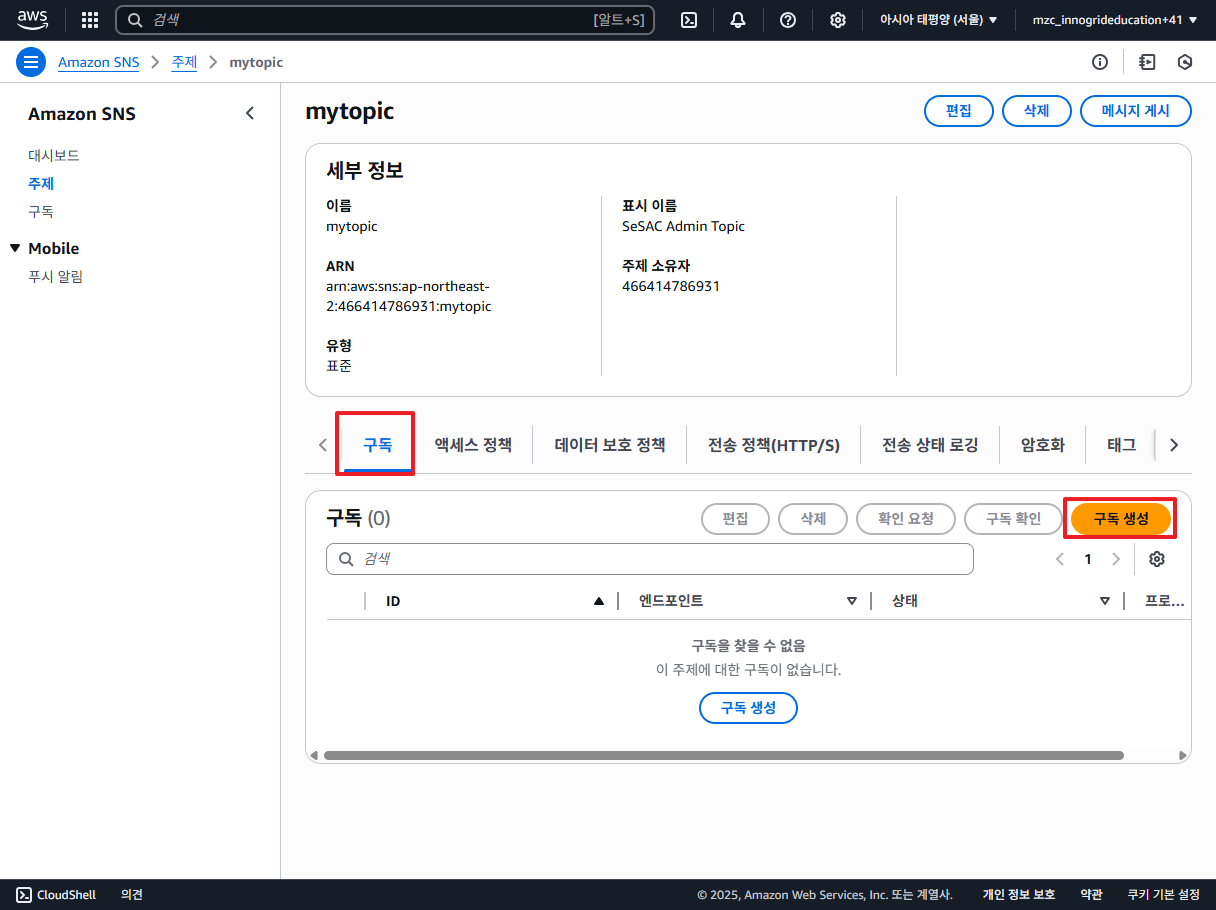Click the 메시지 게시 button
This screenshot has height=910, width=1216.
point(1136,111)
